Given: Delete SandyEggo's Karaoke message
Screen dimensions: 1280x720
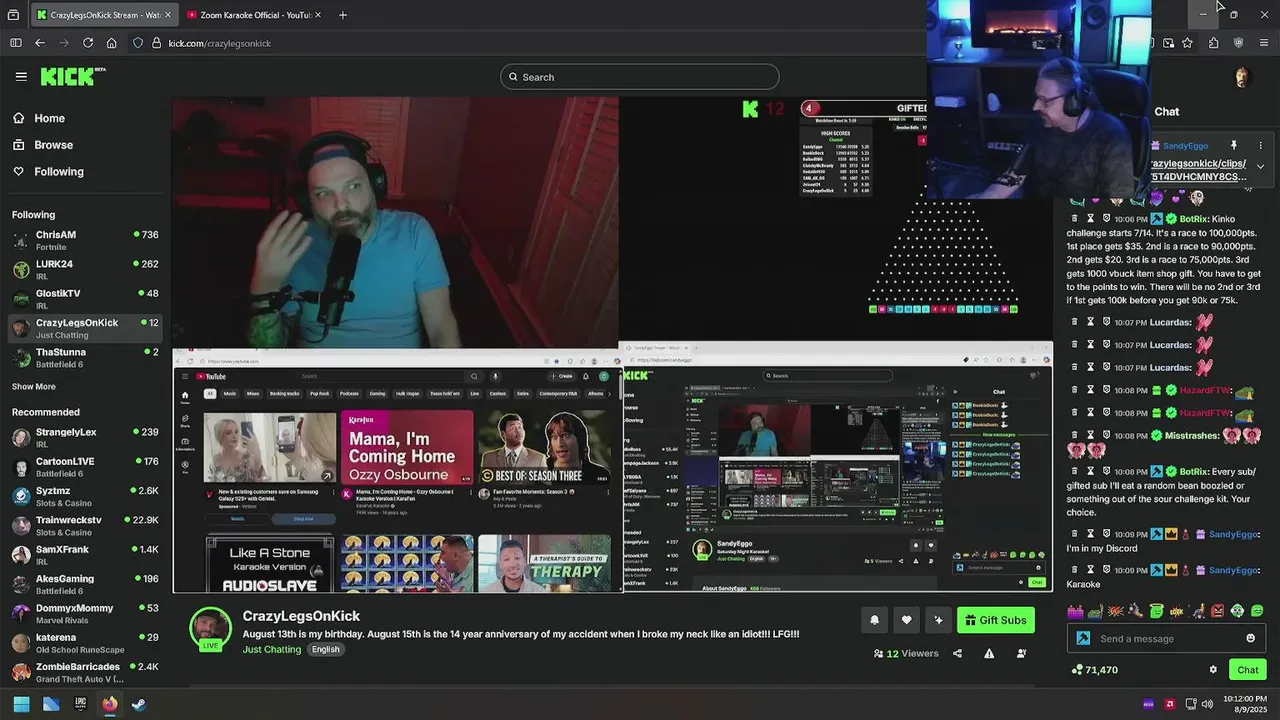Looking at the screenshot, I should tap(1075, 570).
